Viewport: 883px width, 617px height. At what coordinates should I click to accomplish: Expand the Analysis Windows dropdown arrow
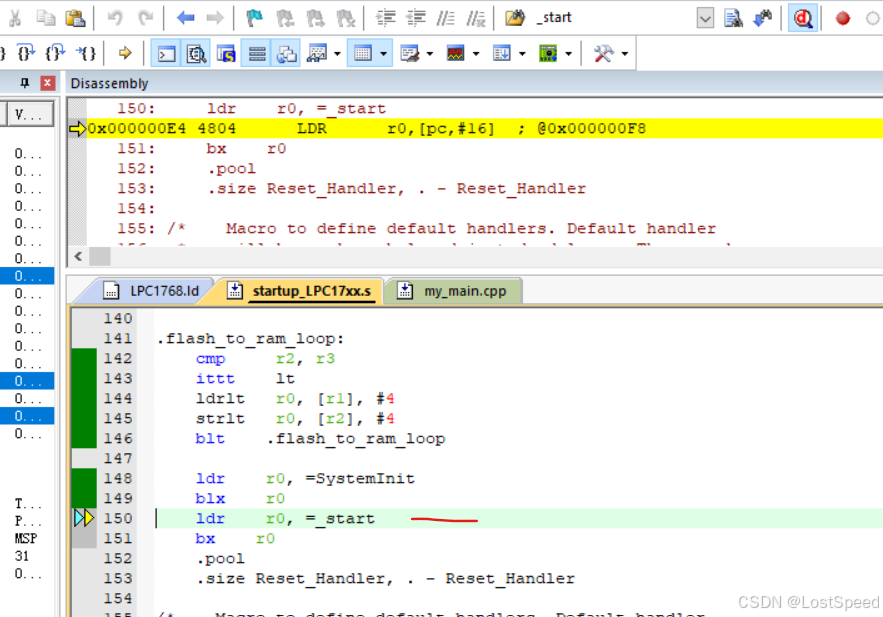(476, 54)
